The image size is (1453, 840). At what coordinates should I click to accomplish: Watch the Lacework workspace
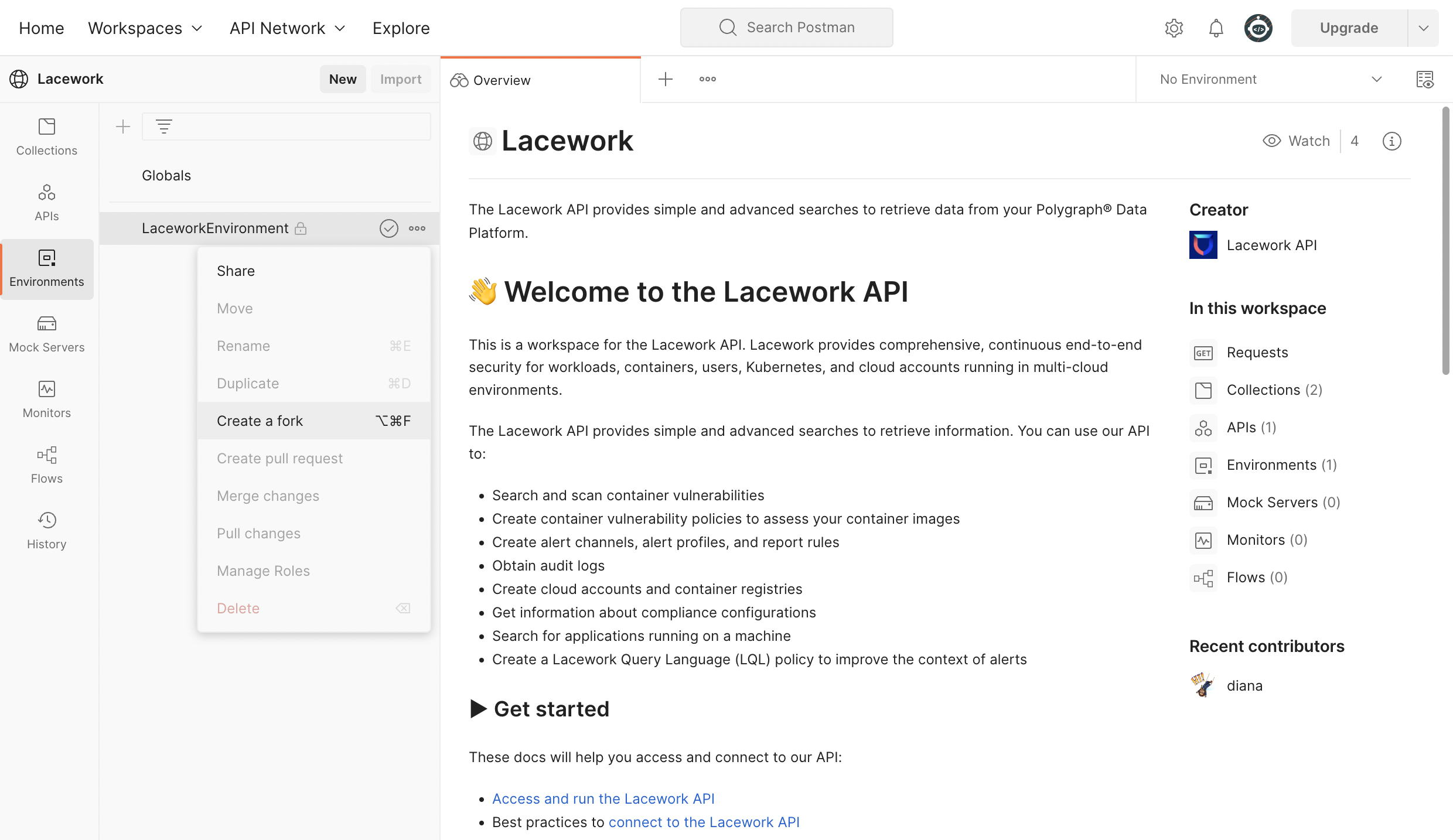(x=1295, y=141)
